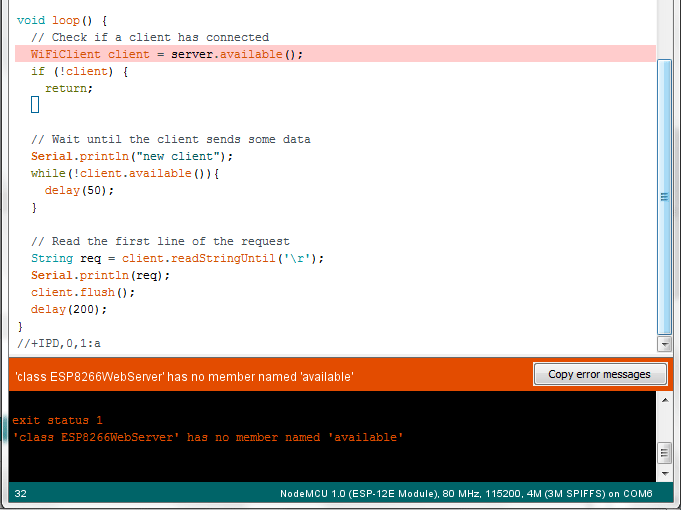The width and height of the screenshot is (681, 510).
Task: Click the orange error status bar message
Action: [x=184, y=376]
